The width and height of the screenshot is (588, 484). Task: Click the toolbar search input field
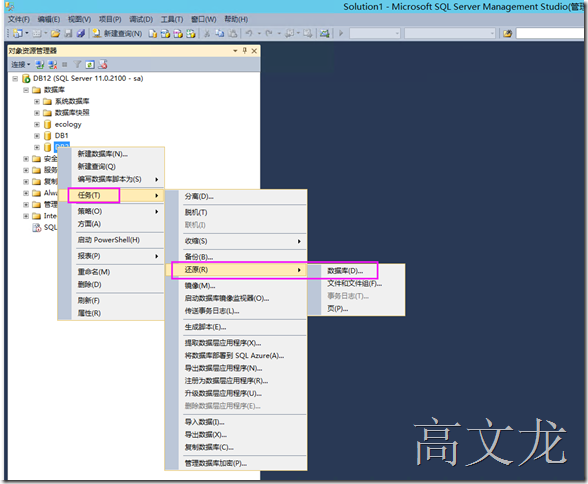[x=550, y=33]
